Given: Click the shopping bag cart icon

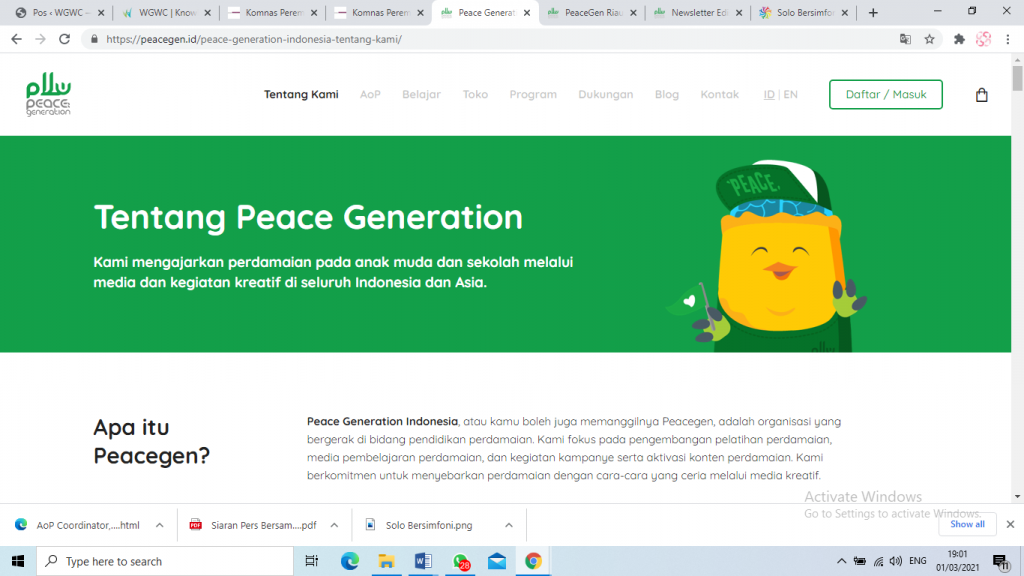Looking at the screenshot, I should (981, 95).
